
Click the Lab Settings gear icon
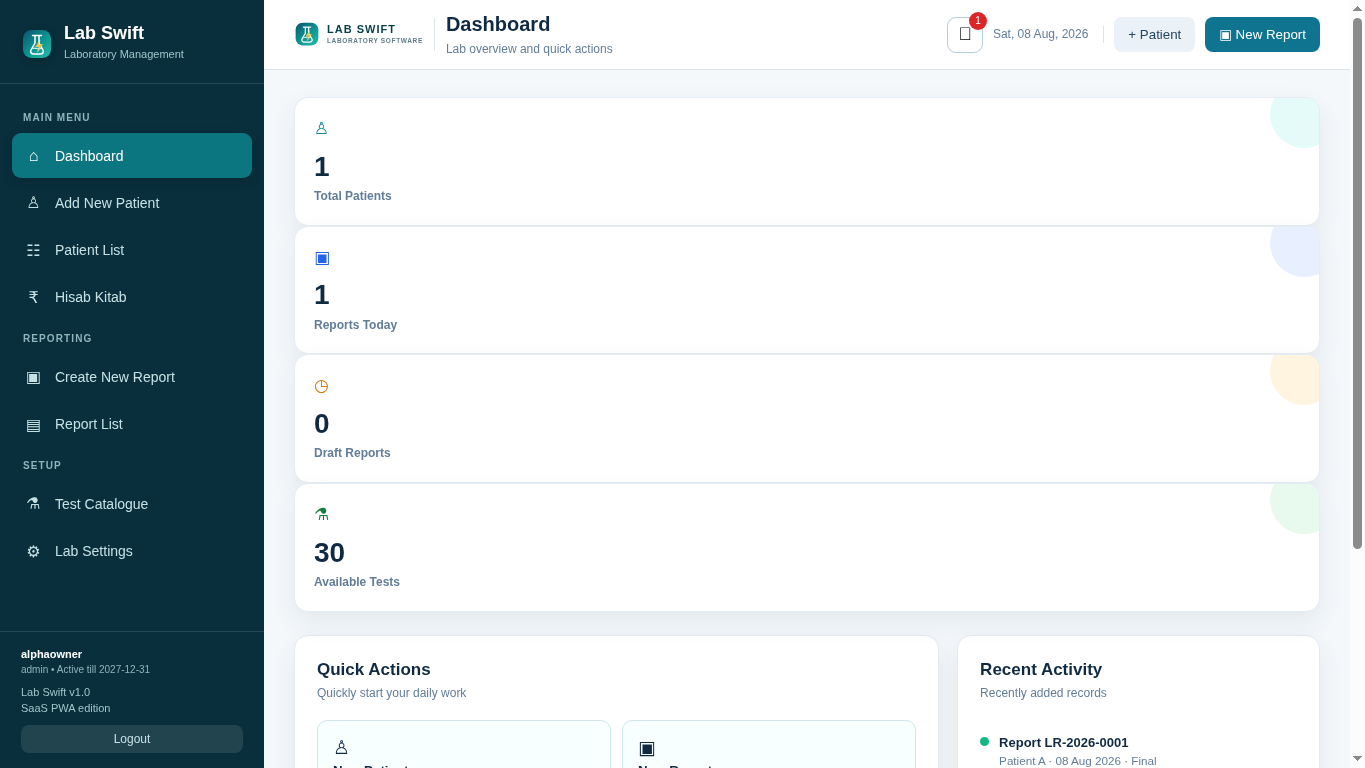point(33,551)
